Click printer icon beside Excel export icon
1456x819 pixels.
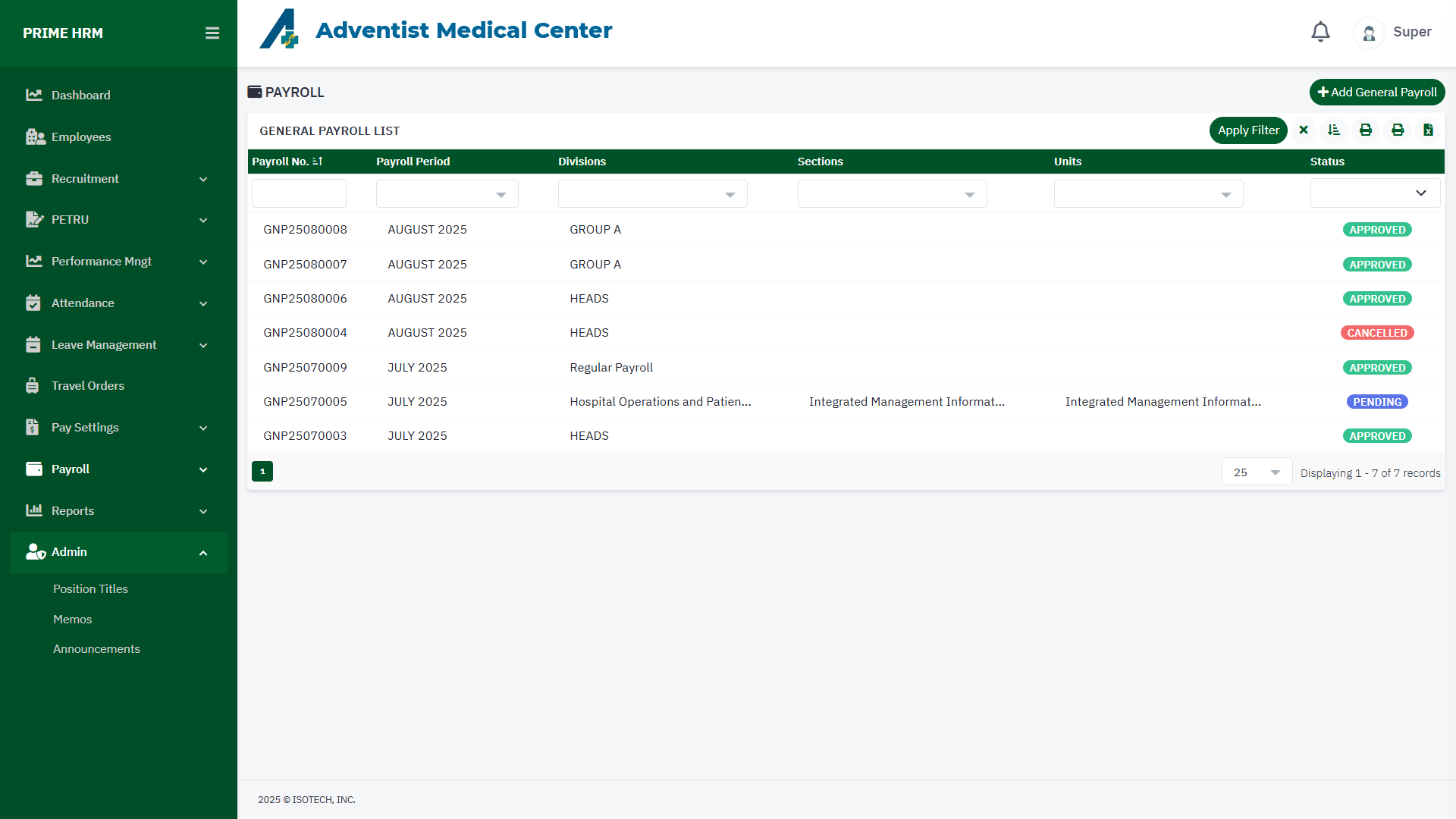pyautogui.click(x=1398, y=130)
